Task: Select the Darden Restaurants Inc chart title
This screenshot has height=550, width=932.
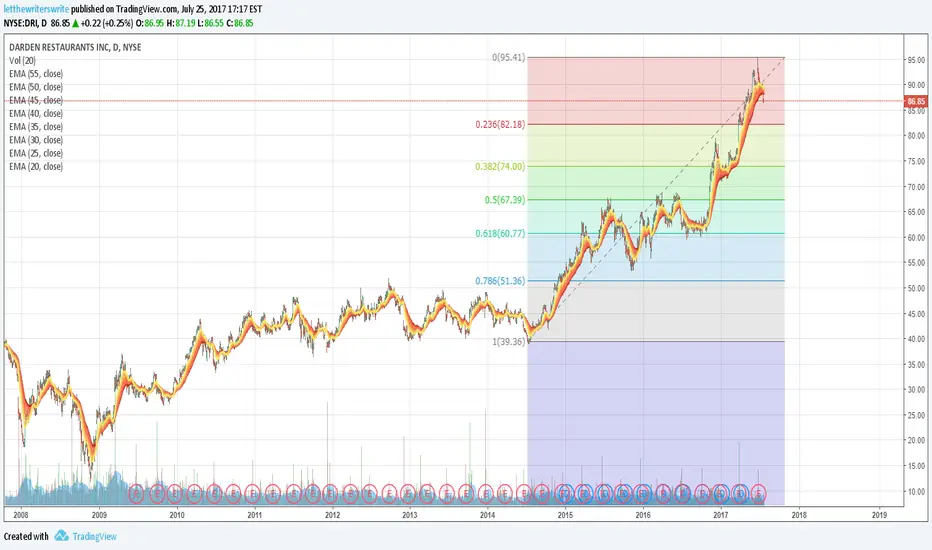Action: (75, 47)
